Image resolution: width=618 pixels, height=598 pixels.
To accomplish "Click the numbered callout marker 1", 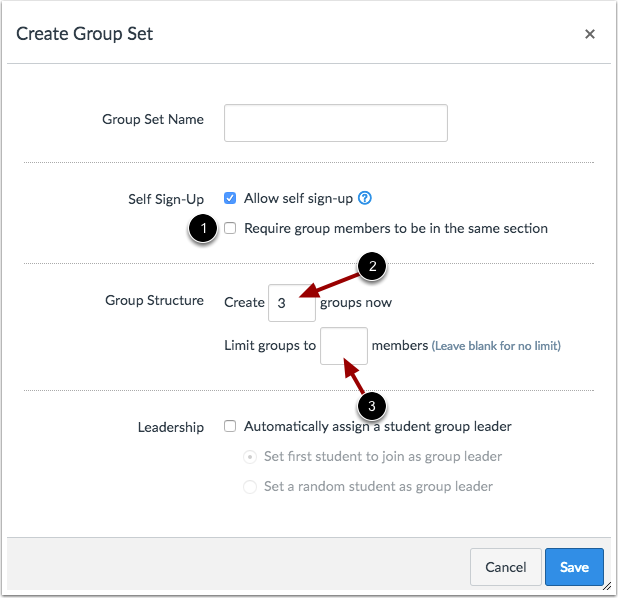I will [203, 228].
